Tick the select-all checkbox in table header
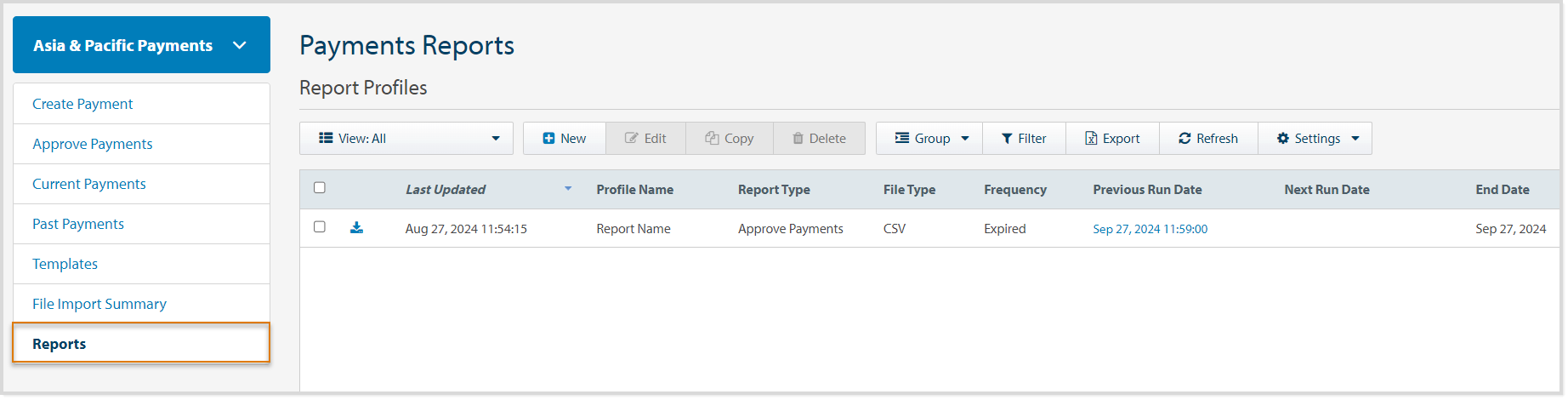Screen dimensions: 1568x400 click(x=320, y=188)
